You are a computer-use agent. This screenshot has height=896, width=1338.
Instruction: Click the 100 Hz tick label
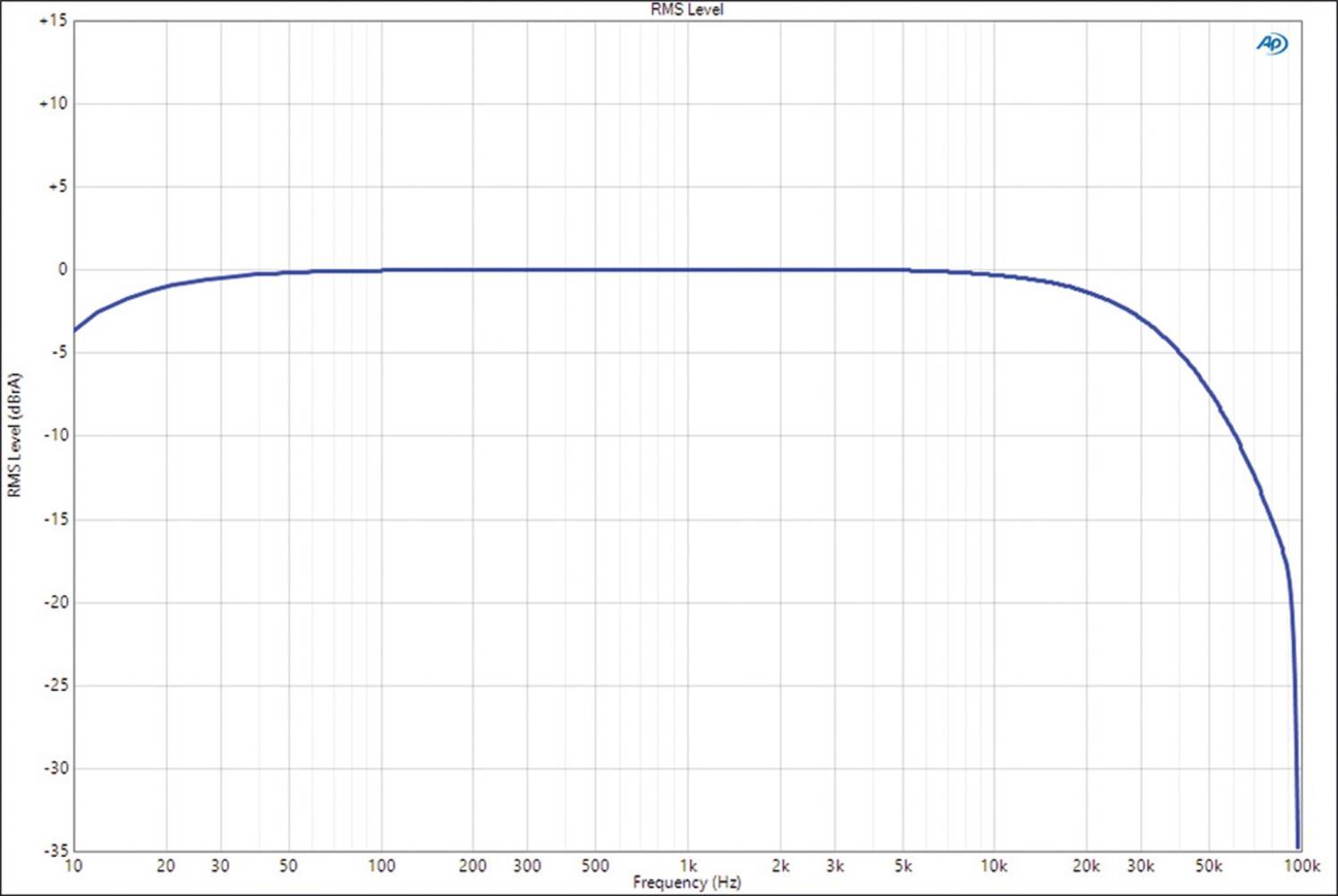click(381, 866)
